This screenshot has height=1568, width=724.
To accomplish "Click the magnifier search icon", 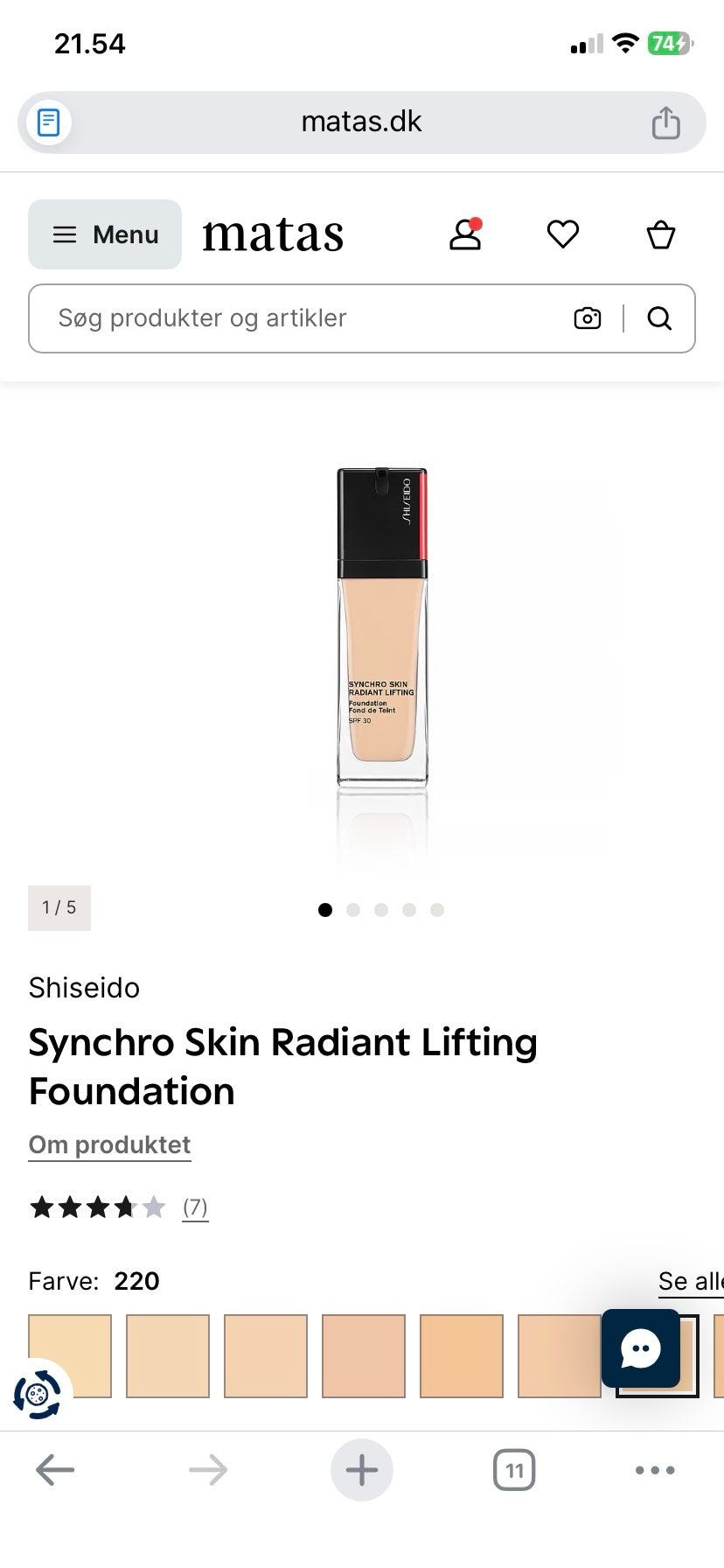I will click(x=660, y=318).
